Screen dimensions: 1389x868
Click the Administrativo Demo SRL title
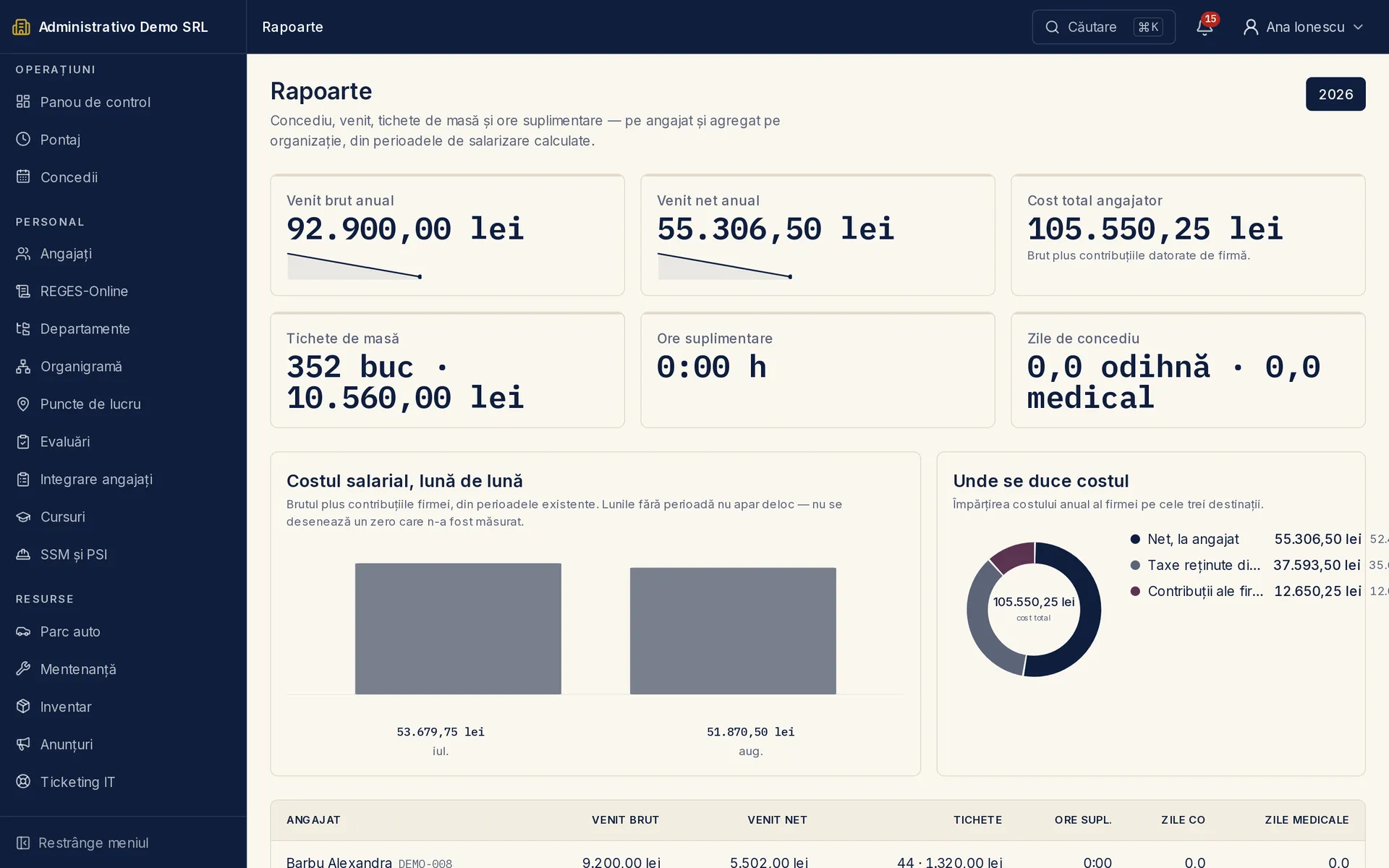pyautogui.click(x=123, y=27)
